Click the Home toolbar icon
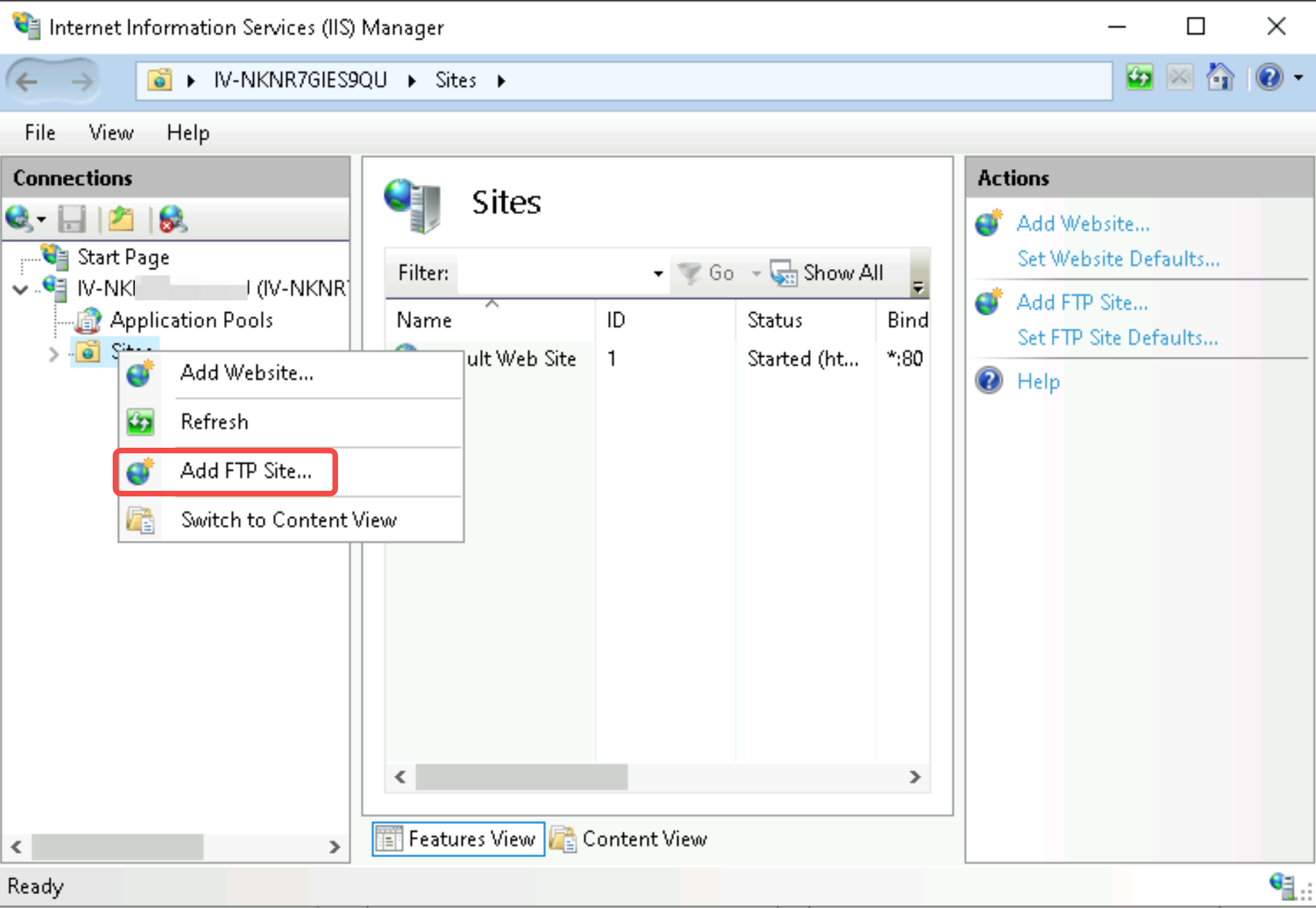The width and height of the screenshot is (1316, 908). 1220,77
